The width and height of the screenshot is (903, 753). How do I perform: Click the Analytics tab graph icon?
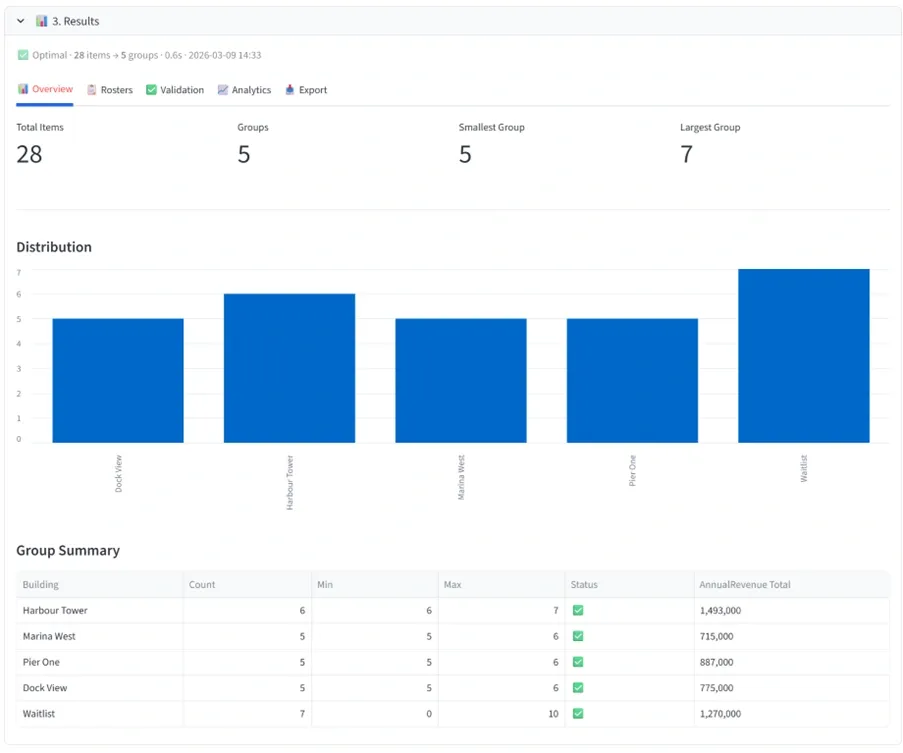tap(223, 90)
